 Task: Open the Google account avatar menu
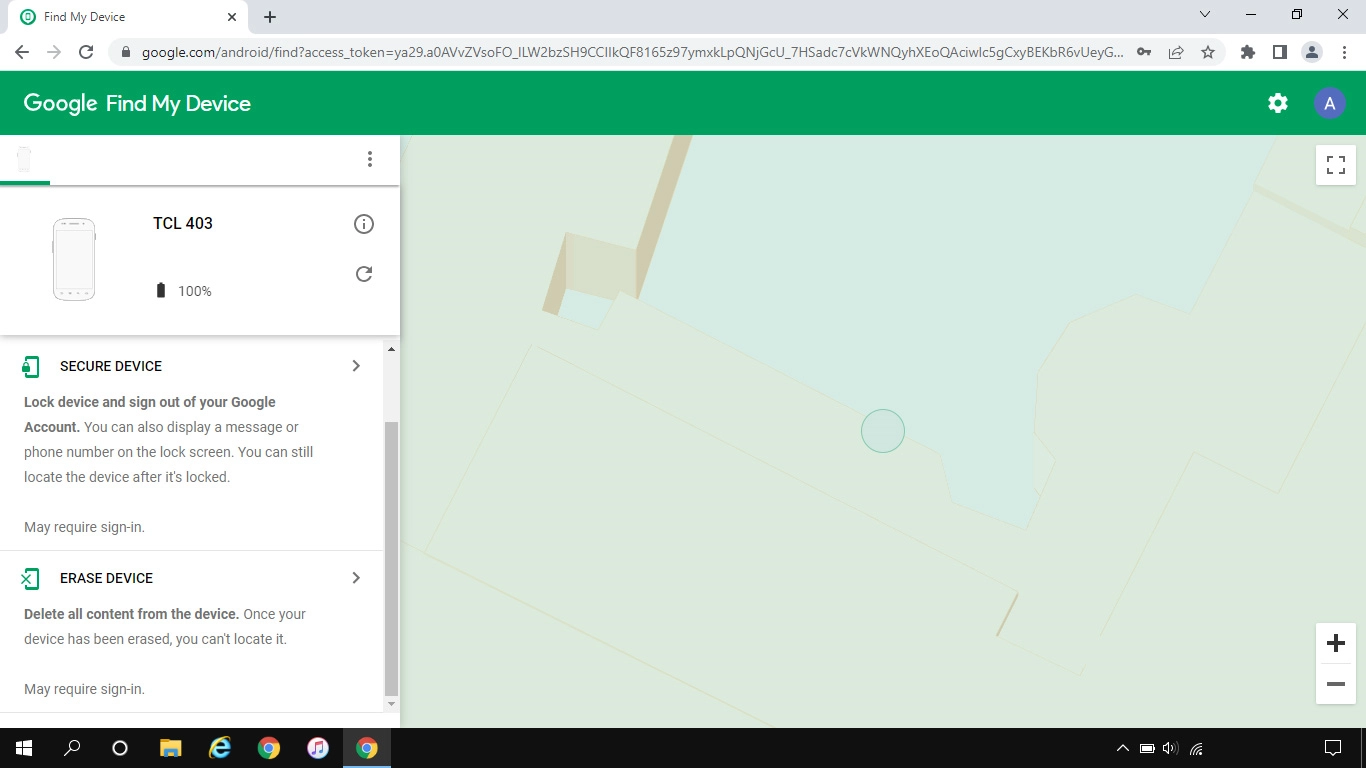(x=1329, y=102)
